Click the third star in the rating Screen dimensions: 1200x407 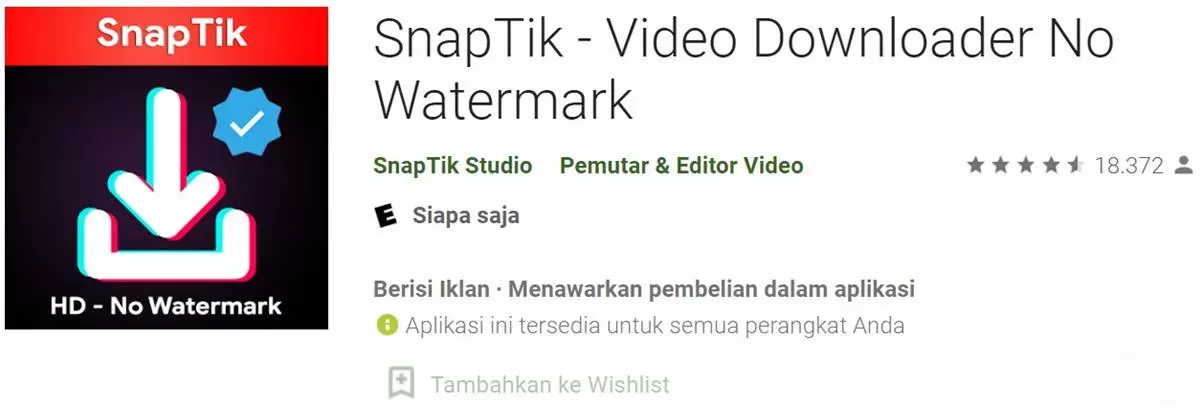tap(1026, 165)
